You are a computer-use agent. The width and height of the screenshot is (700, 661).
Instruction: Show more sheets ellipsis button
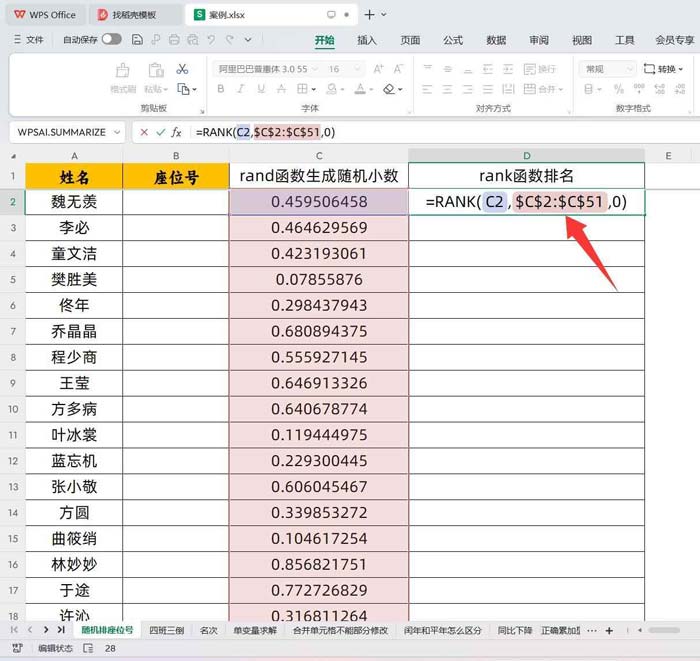coord(592,631)
